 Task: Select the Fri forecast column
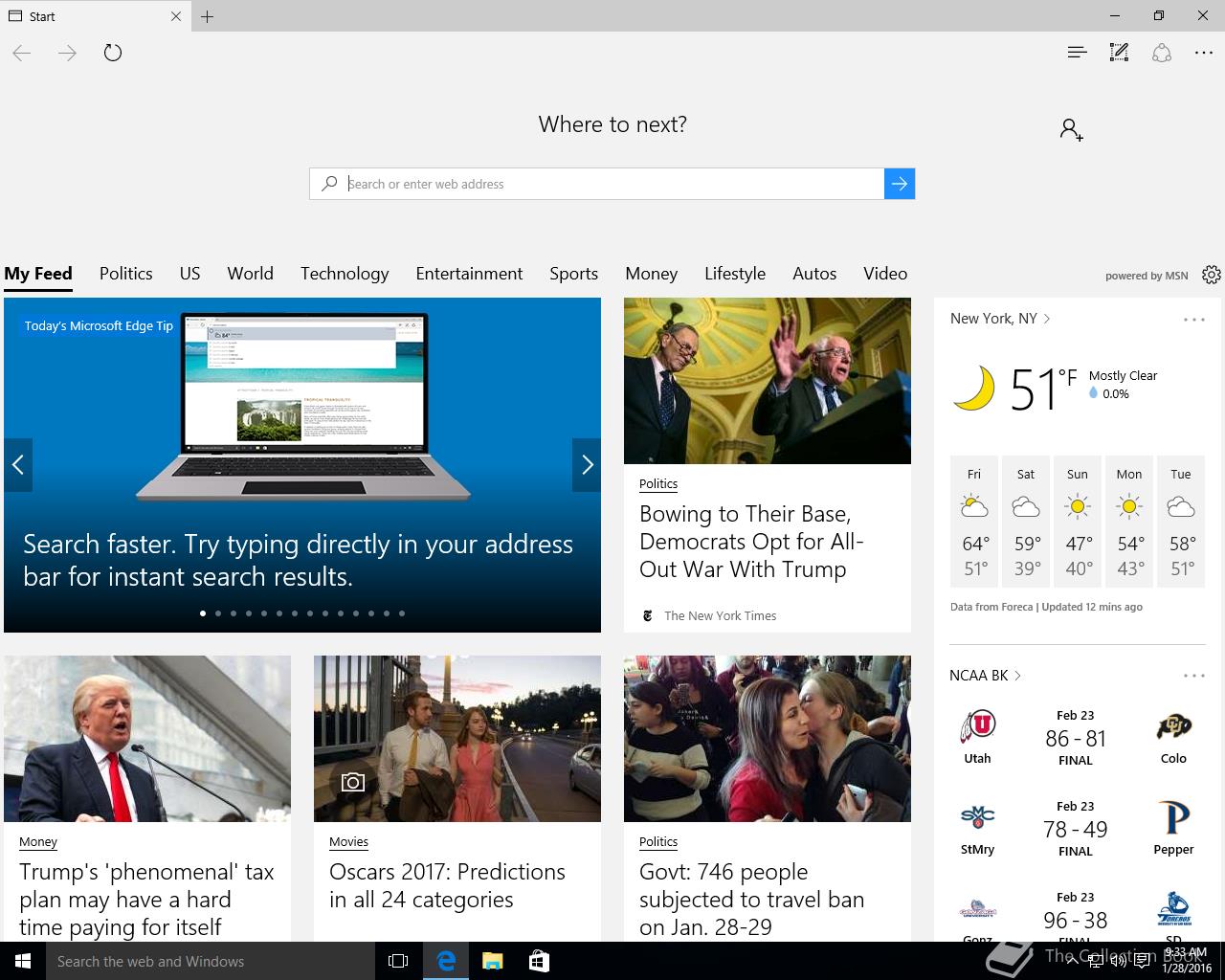point(974,522)
